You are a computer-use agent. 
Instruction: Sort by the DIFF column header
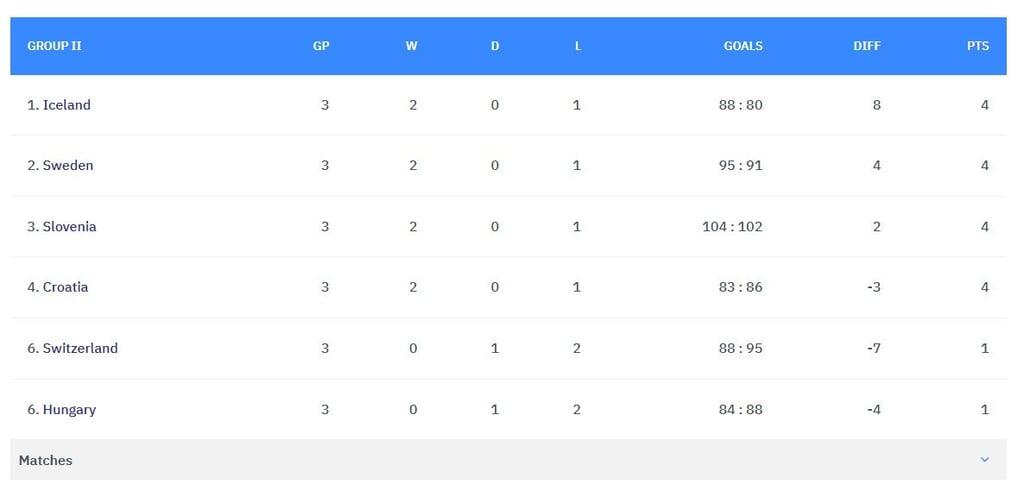(x=867, y=46)
